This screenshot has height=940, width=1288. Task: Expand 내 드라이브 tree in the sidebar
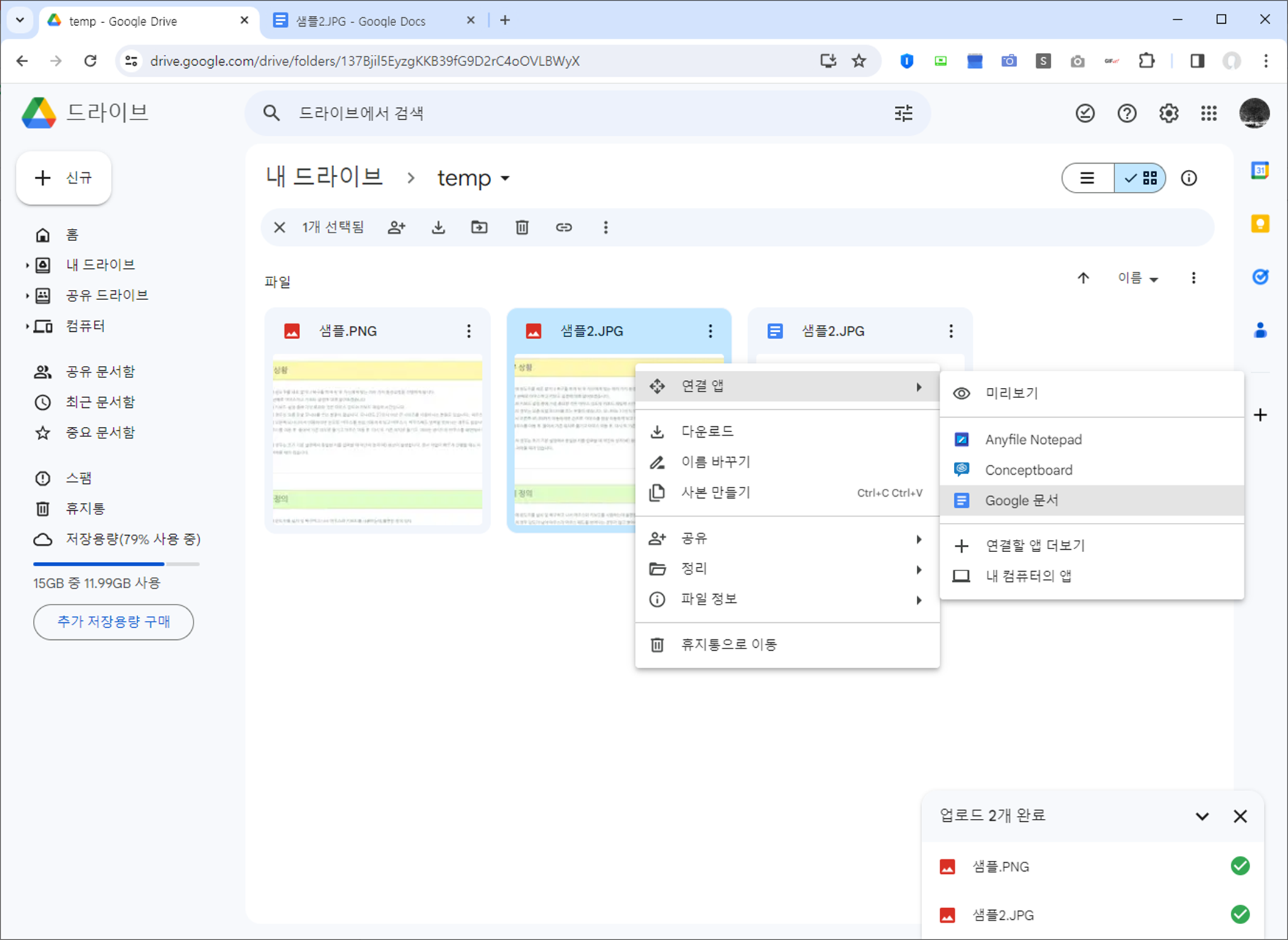pyautogui.click(x=27, y=265)
